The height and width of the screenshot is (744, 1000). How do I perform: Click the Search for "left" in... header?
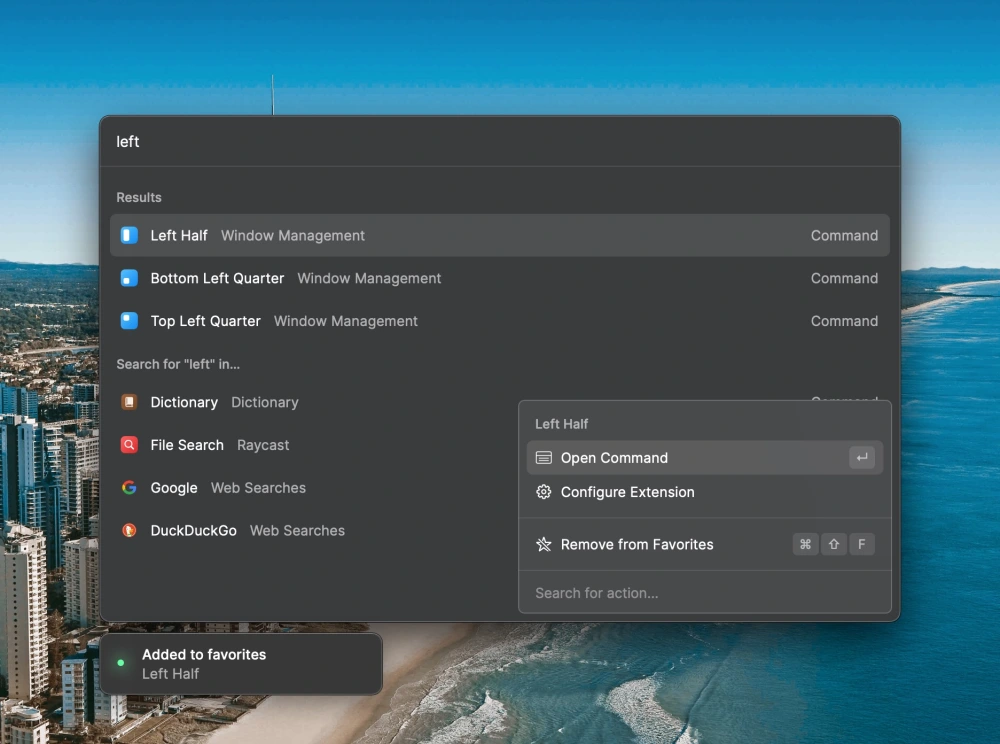(178, 363)
